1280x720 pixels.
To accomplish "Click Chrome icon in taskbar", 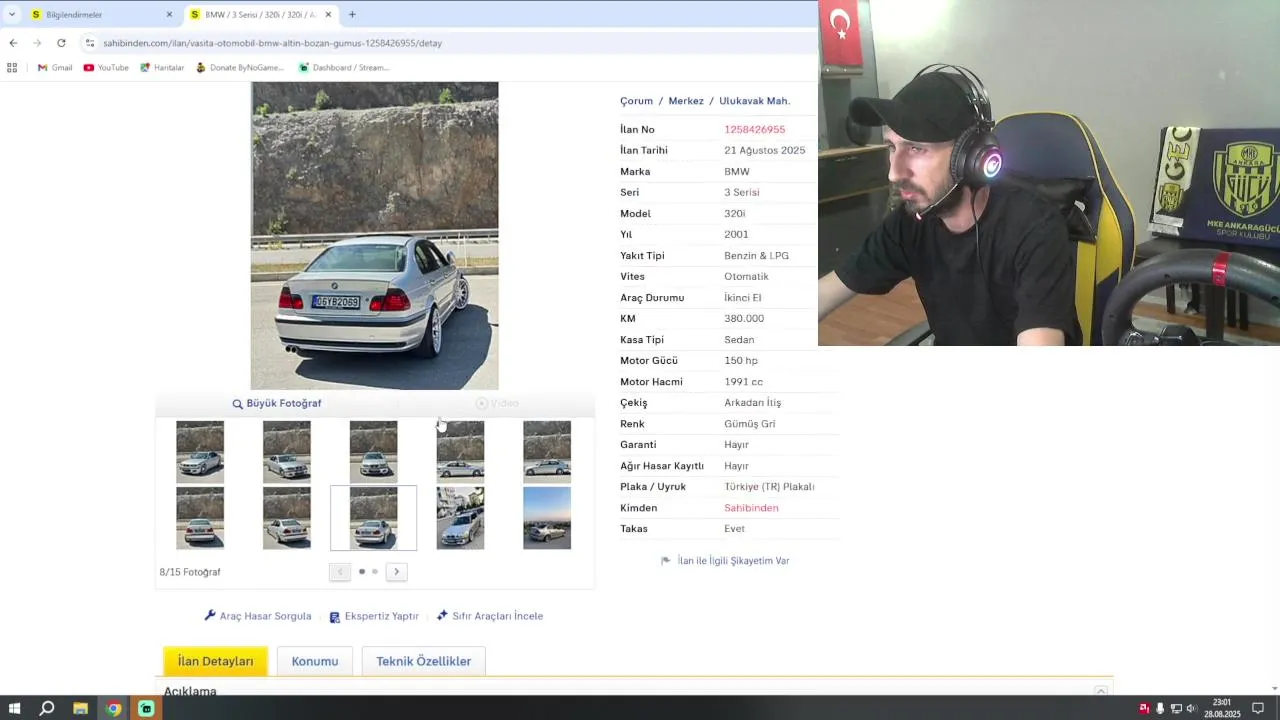I will [113, 709].
